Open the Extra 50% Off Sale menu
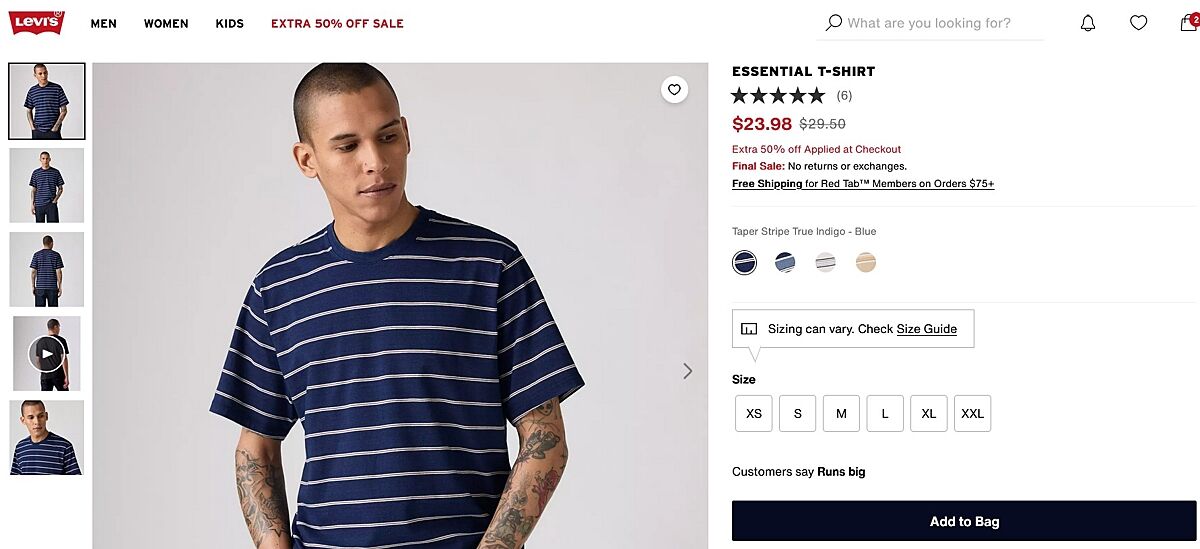This screenshot has width=1200, height=549. click(337, 24)
